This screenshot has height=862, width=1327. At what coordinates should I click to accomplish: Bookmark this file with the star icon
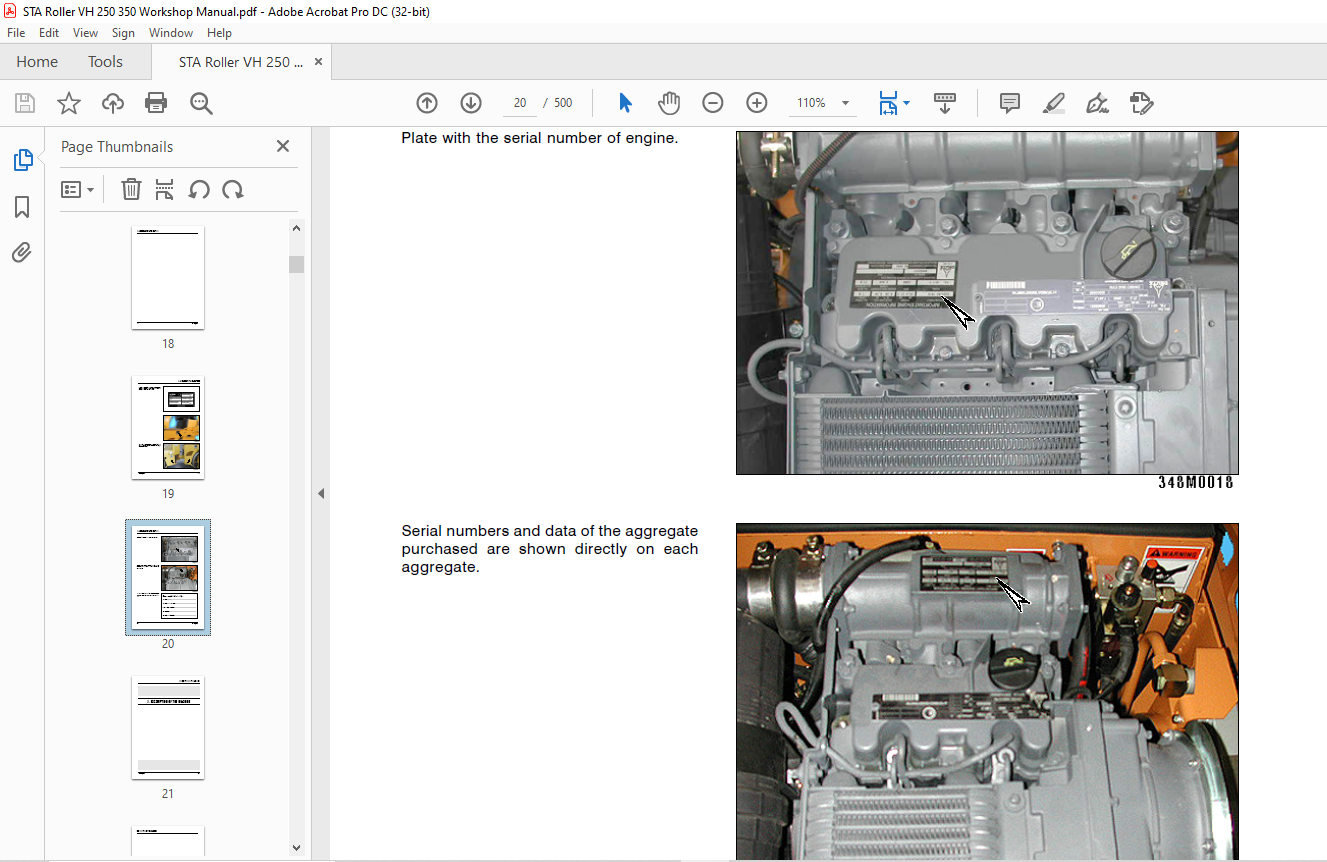tap(69, 103)
